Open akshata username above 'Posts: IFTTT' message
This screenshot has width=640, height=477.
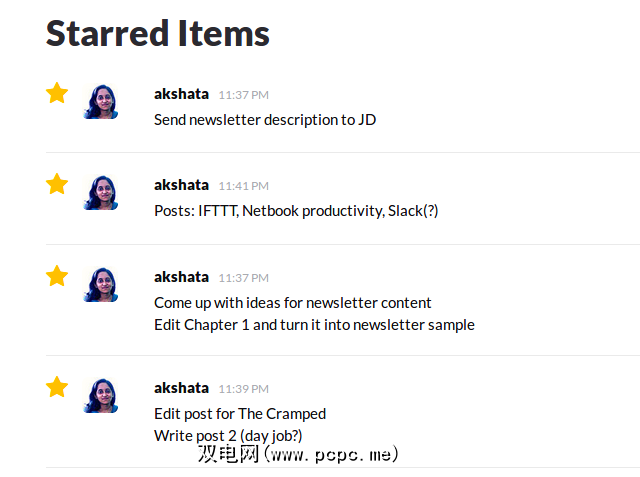click(x=181, y=185)
